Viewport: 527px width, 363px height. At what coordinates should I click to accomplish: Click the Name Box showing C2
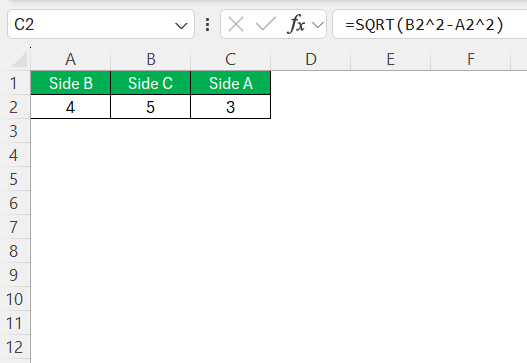(x=101, y=24)
